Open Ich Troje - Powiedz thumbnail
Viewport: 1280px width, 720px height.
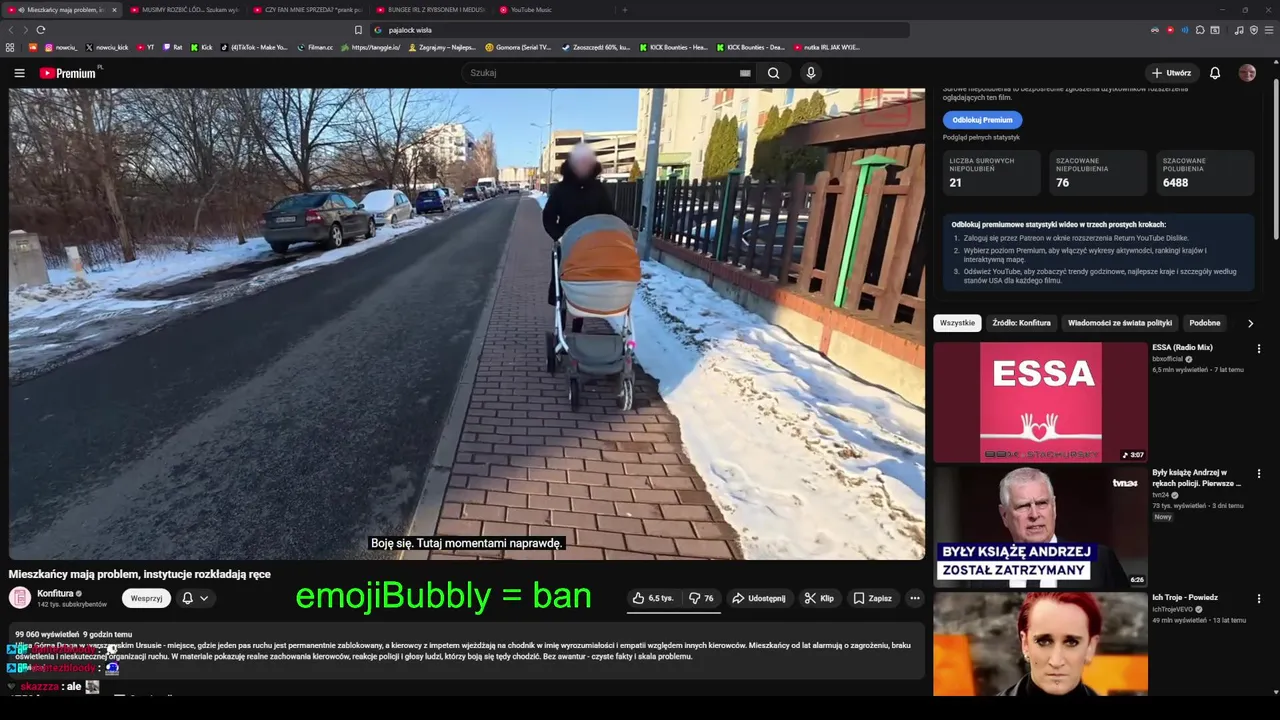click(1040, 644)
